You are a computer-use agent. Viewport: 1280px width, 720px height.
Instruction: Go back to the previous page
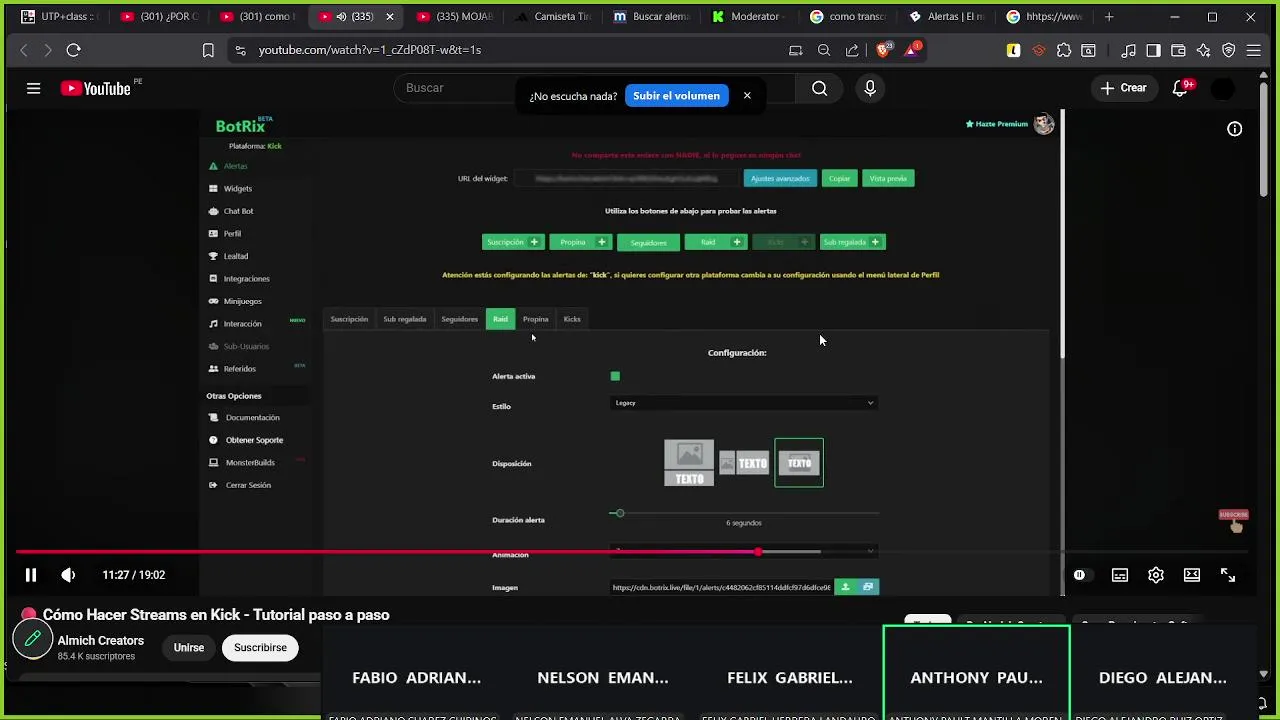[24, 50]
